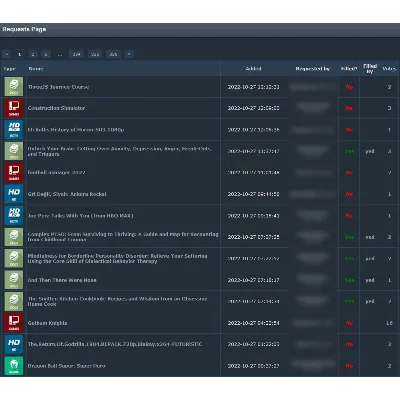Open And Then There Were None request

click(62, 280)
